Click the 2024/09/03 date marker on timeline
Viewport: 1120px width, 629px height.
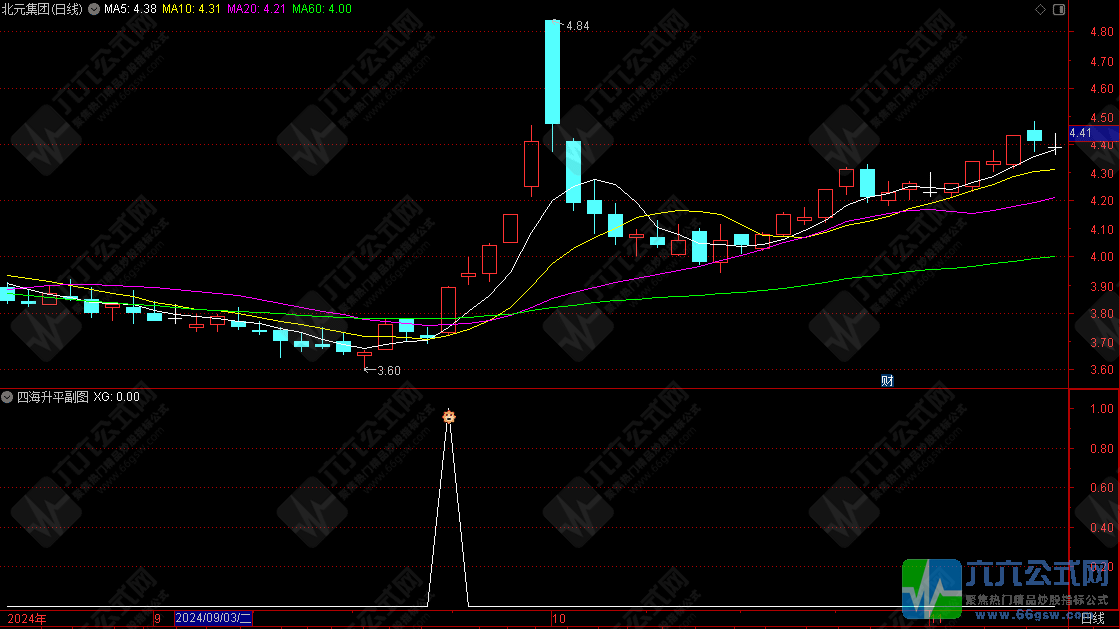pos(214,619)
